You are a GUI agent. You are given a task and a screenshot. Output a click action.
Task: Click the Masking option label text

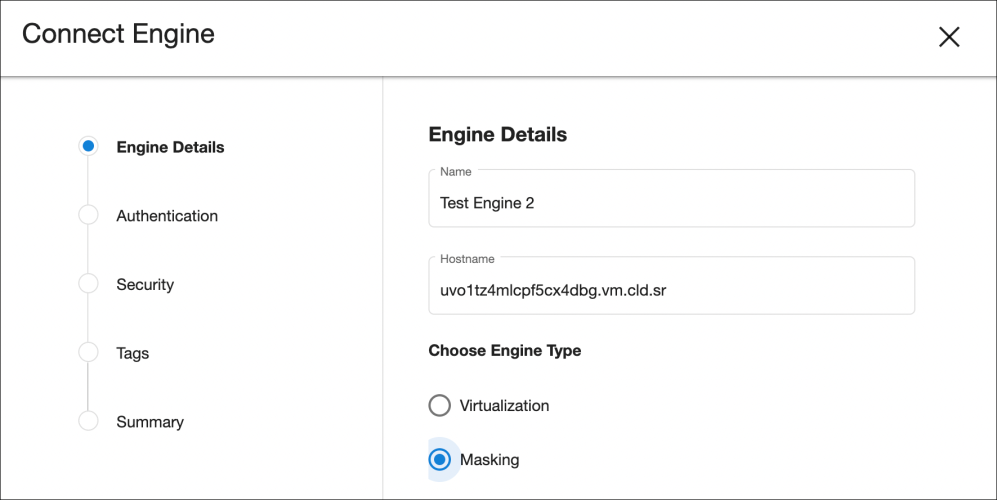click(x=489, y=460)
